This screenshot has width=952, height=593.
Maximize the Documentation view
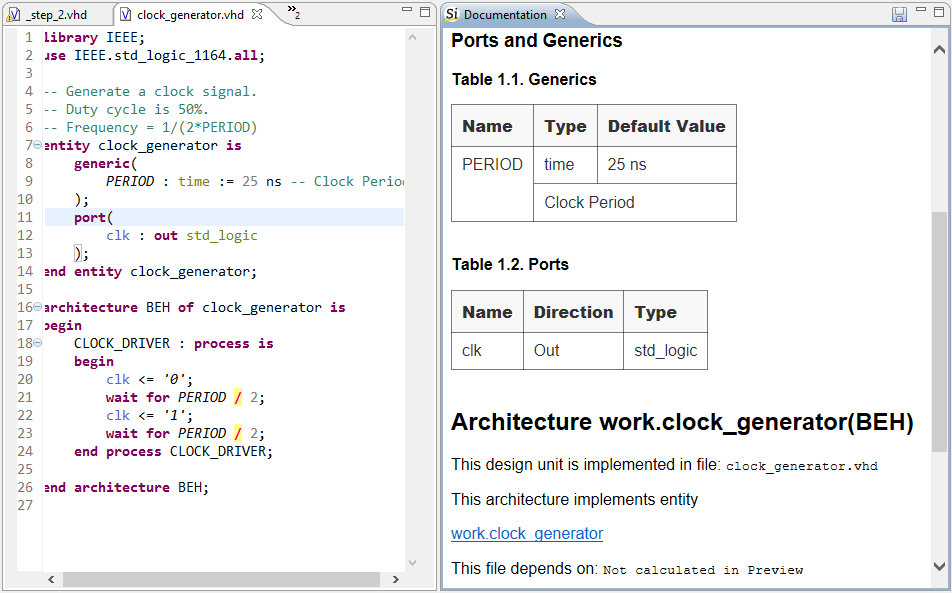click(x=939, y=12)
